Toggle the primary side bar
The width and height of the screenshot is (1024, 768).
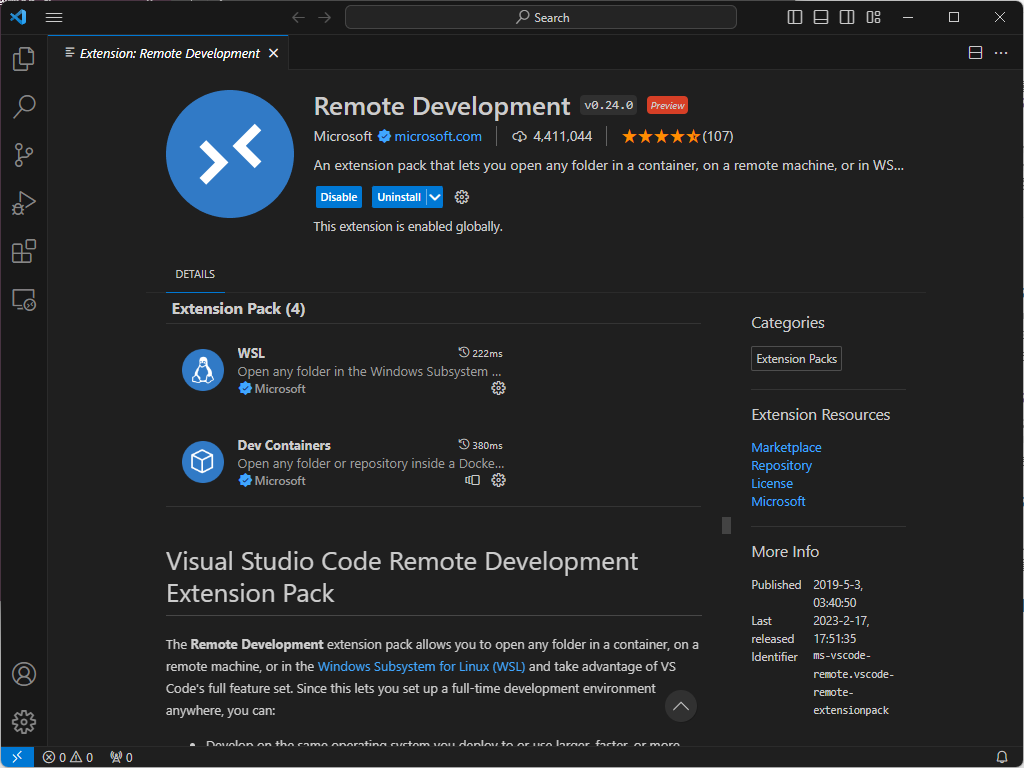tap(795, 18)
